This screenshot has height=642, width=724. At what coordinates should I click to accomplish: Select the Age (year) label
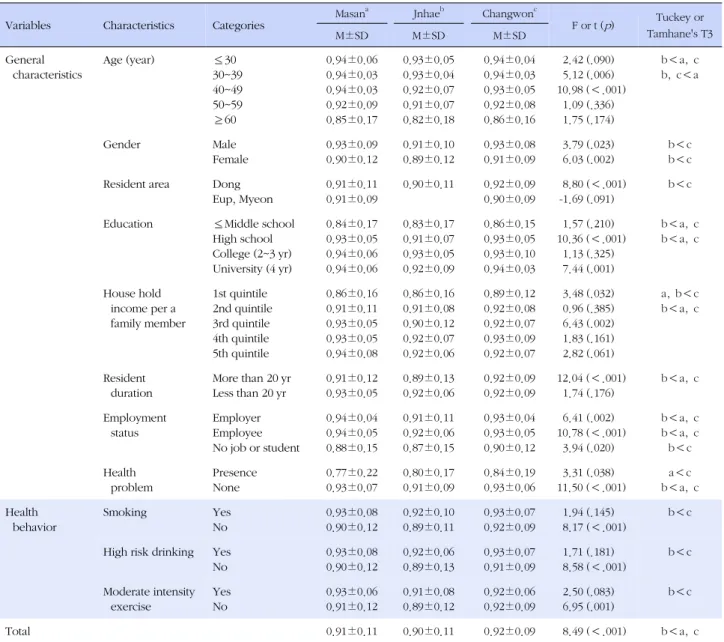(129, 60)
